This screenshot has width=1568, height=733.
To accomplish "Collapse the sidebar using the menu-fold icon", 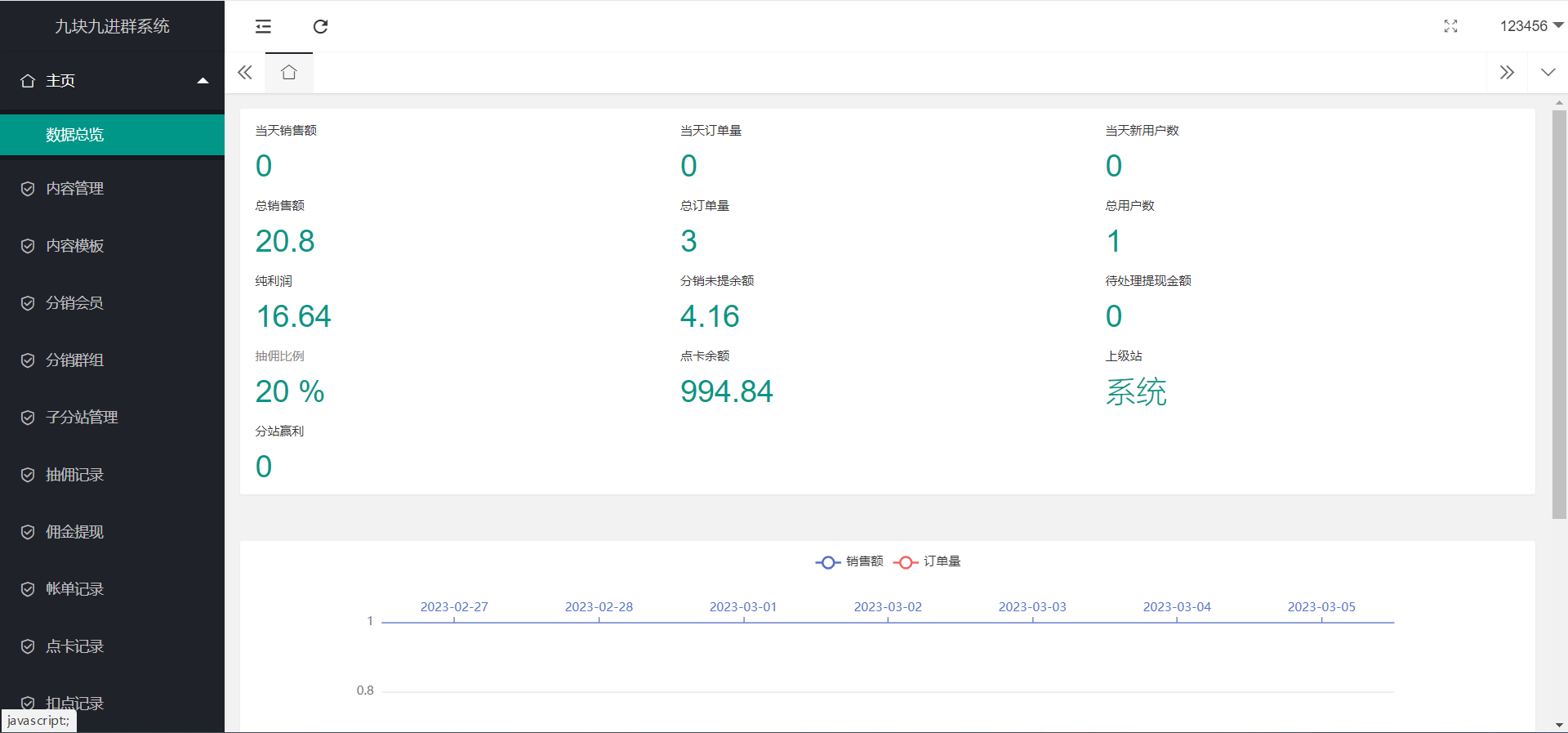I will coord(263,26).
